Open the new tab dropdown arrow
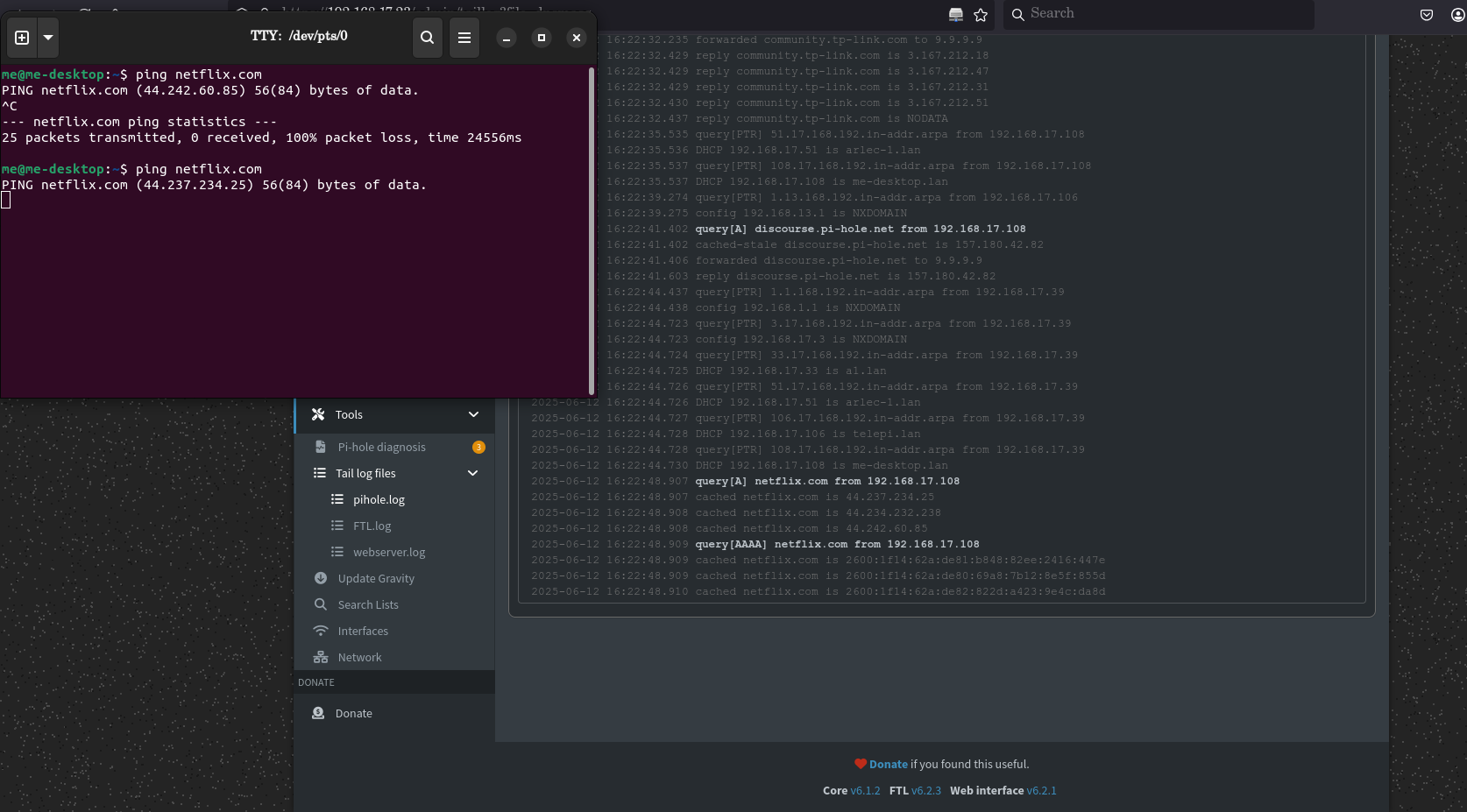1467x812 pixels. [48, 38]
